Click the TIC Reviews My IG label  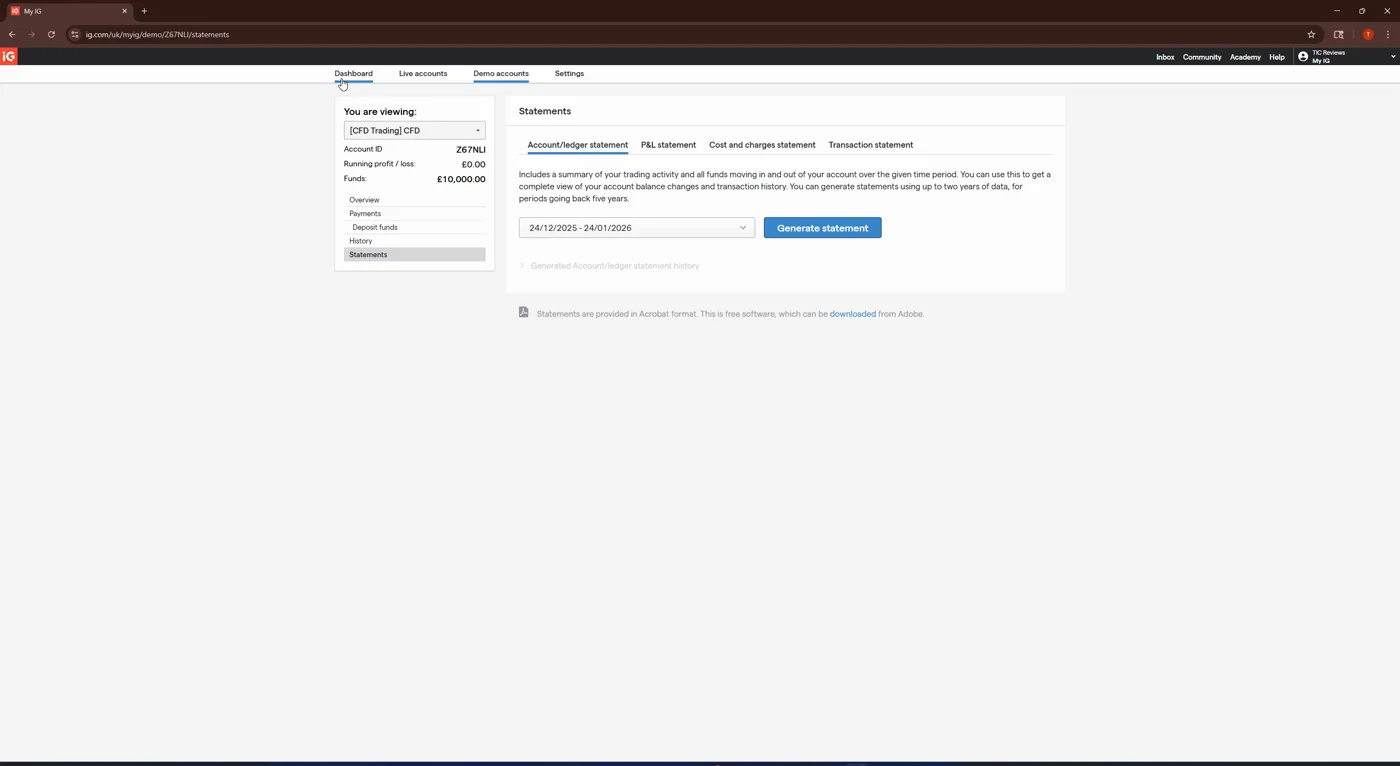coord(1328,57)
